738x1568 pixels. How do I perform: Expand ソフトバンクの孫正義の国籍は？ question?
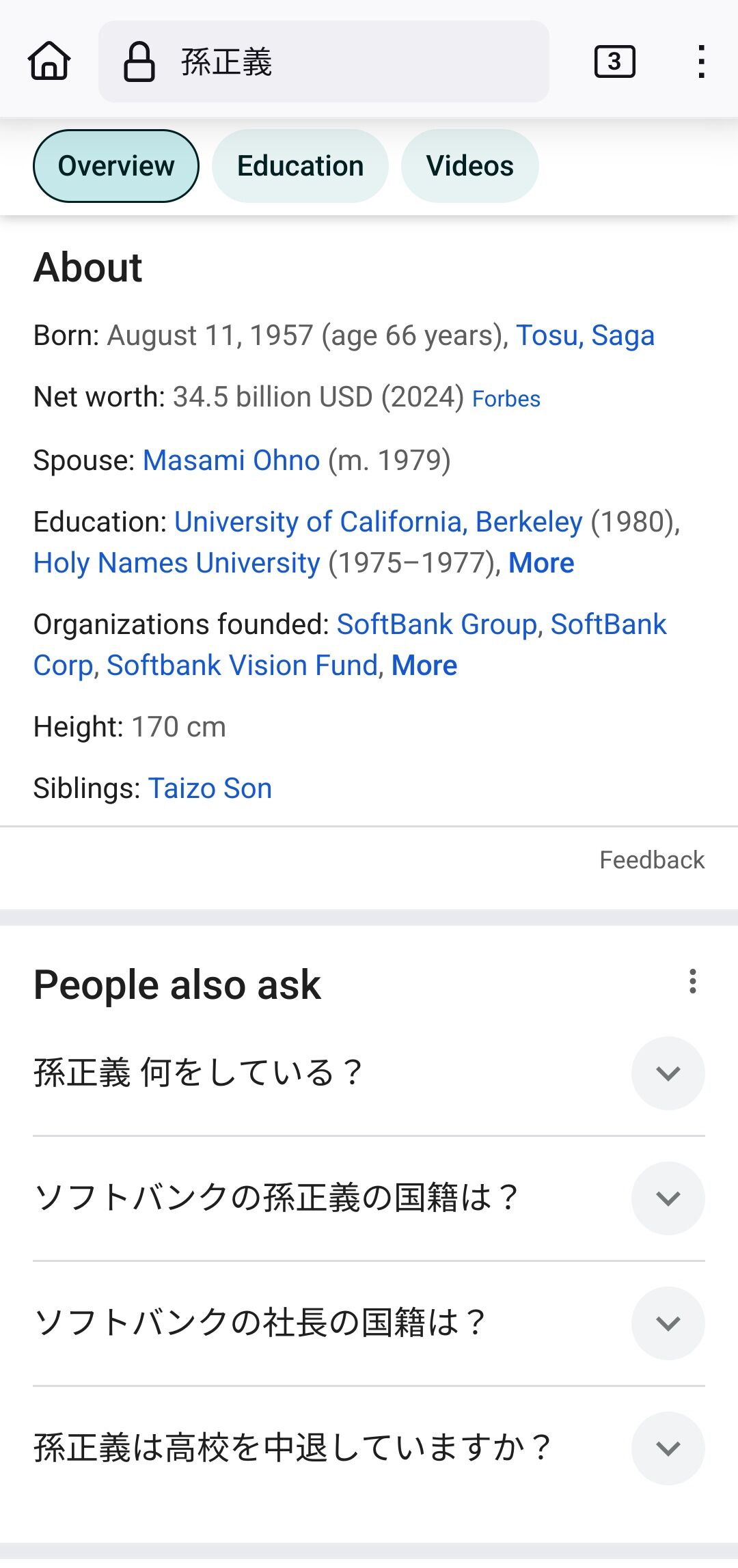coord(668,1198)
